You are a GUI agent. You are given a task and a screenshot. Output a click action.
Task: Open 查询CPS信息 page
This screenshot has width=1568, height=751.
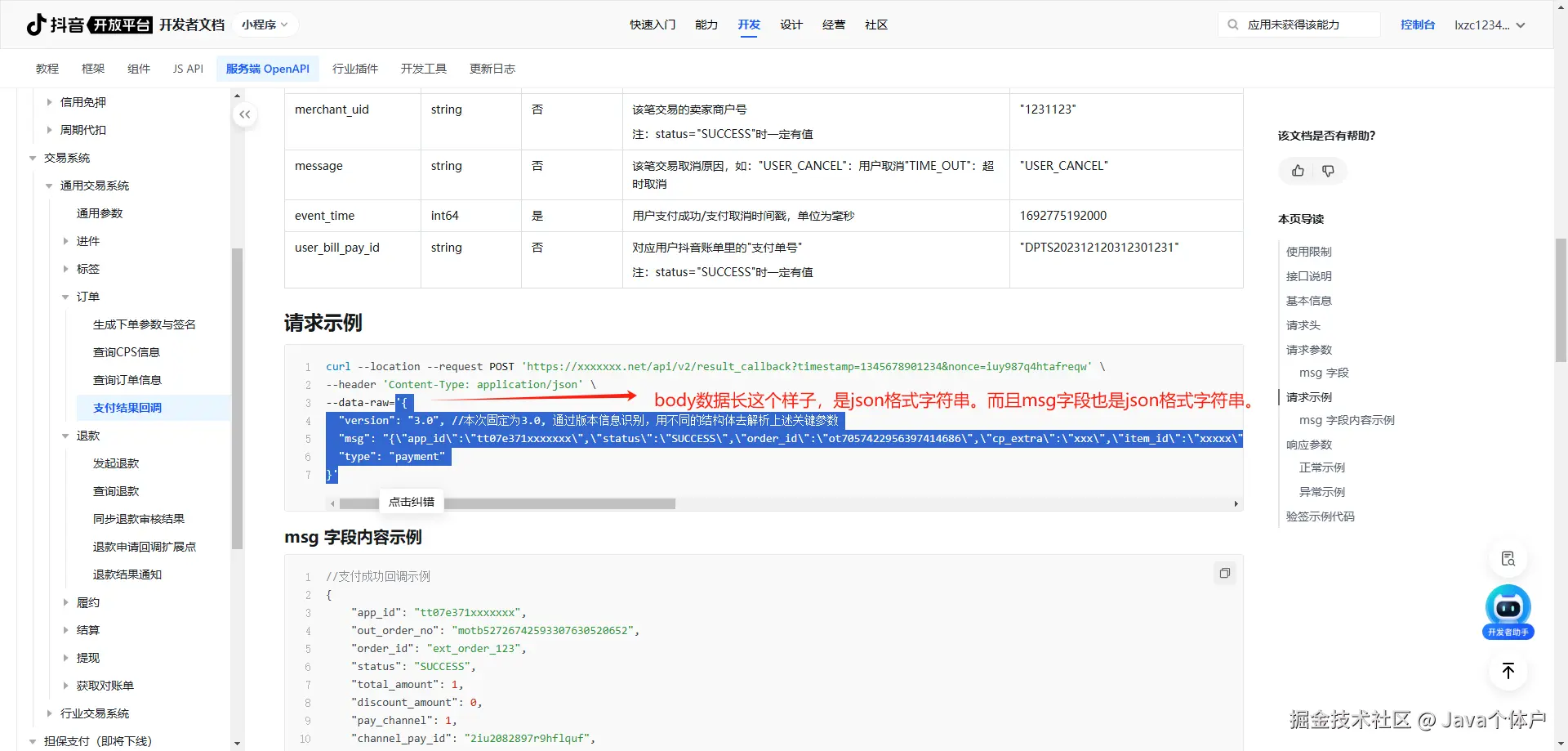127,352
